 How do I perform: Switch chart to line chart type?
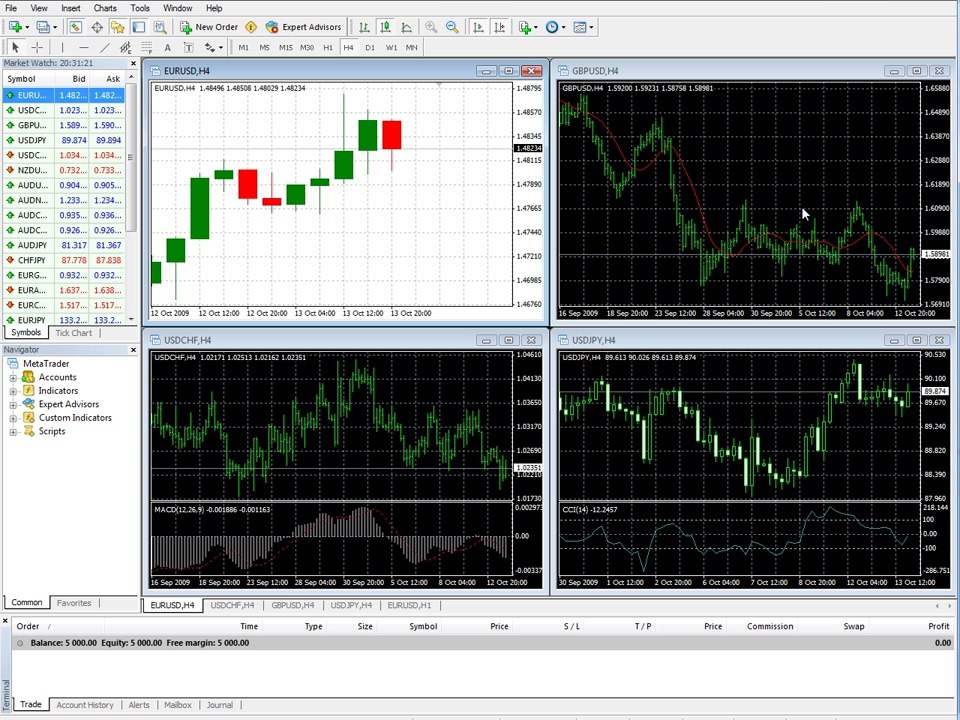tap(407, 27)
